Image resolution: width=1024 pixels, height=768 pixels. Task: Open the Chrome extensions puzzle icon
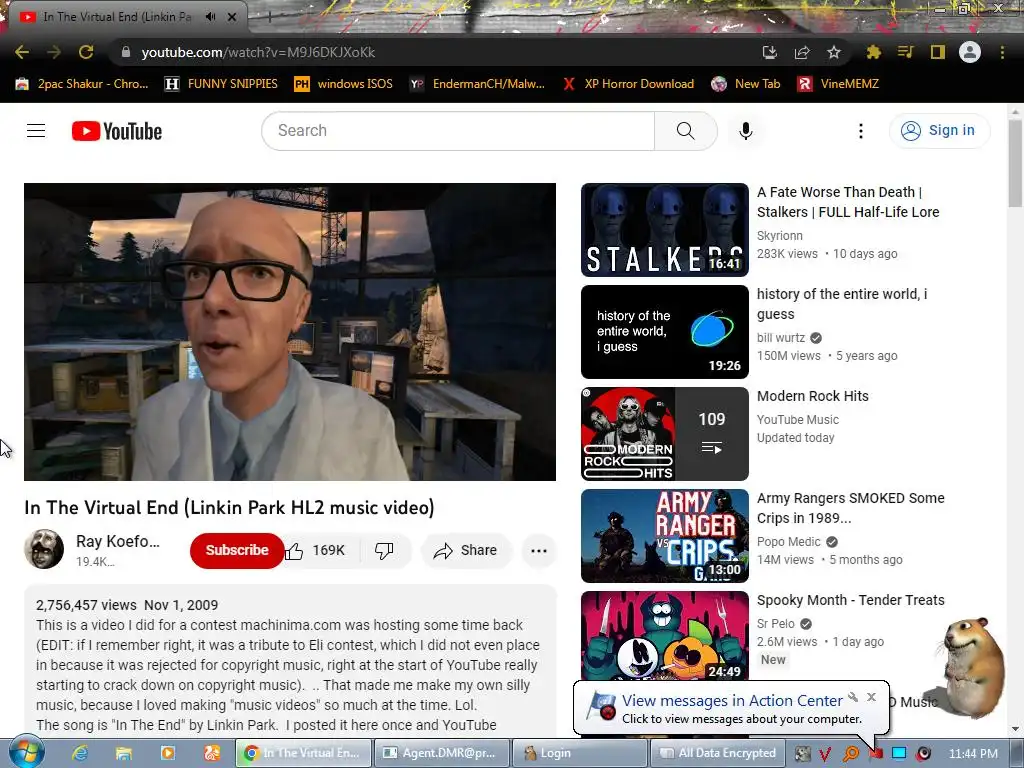point(874,52)
